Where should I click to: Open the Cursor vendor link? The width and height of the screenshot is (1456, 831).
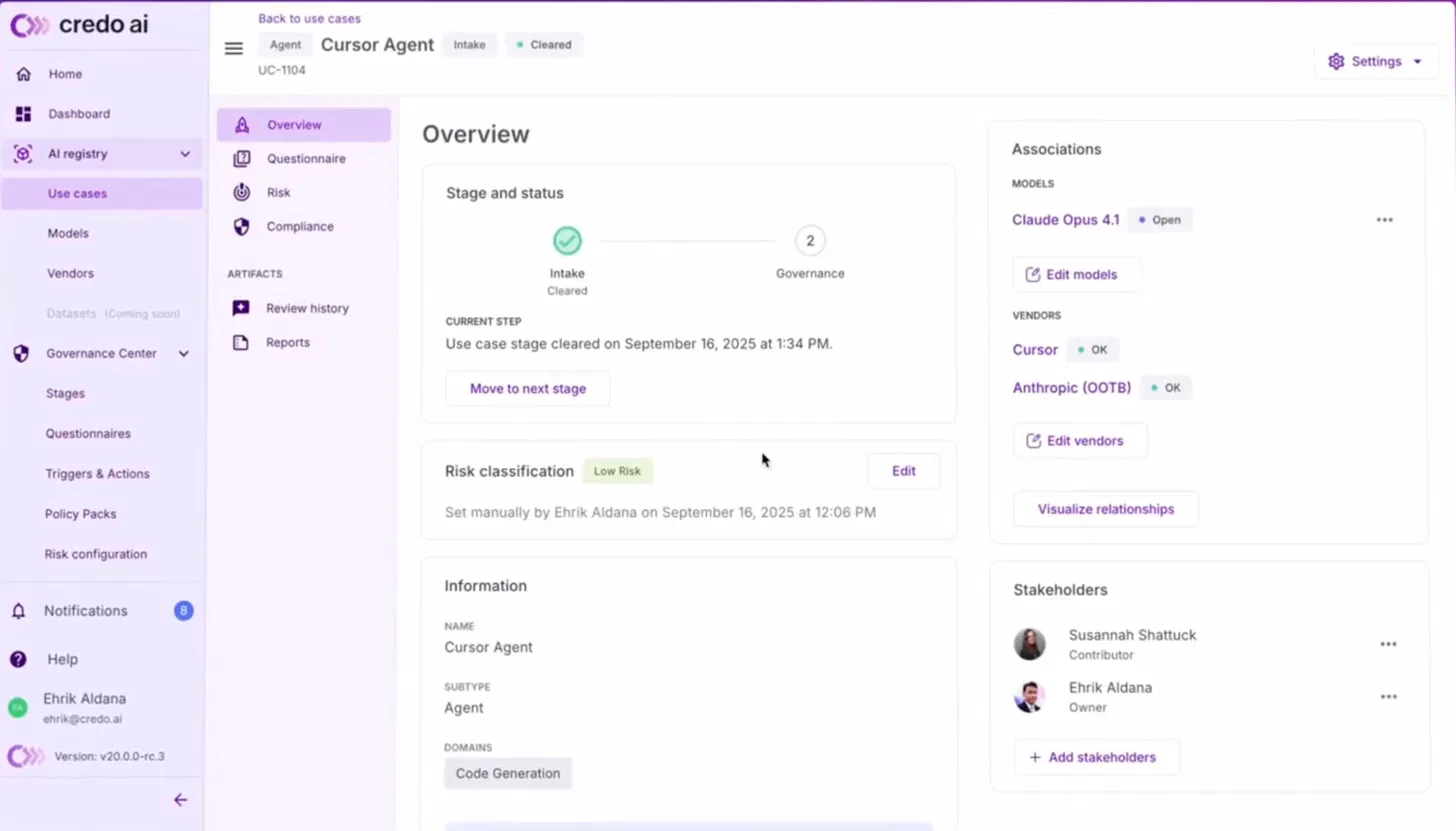click(x=1034, y=350)
